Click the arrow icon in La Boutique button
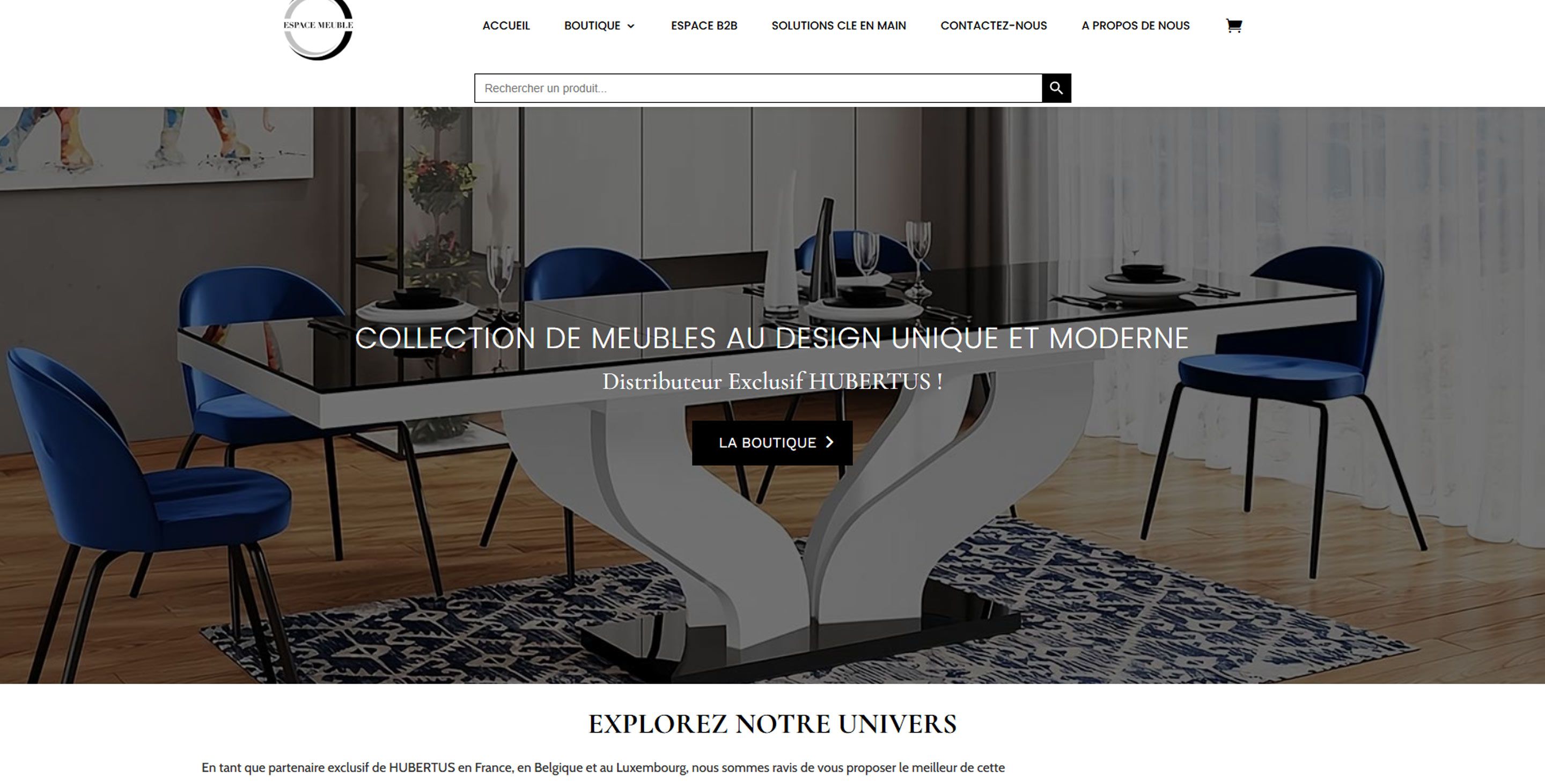Viewport: 1545px width, 784px height. [x=829, y=442]
